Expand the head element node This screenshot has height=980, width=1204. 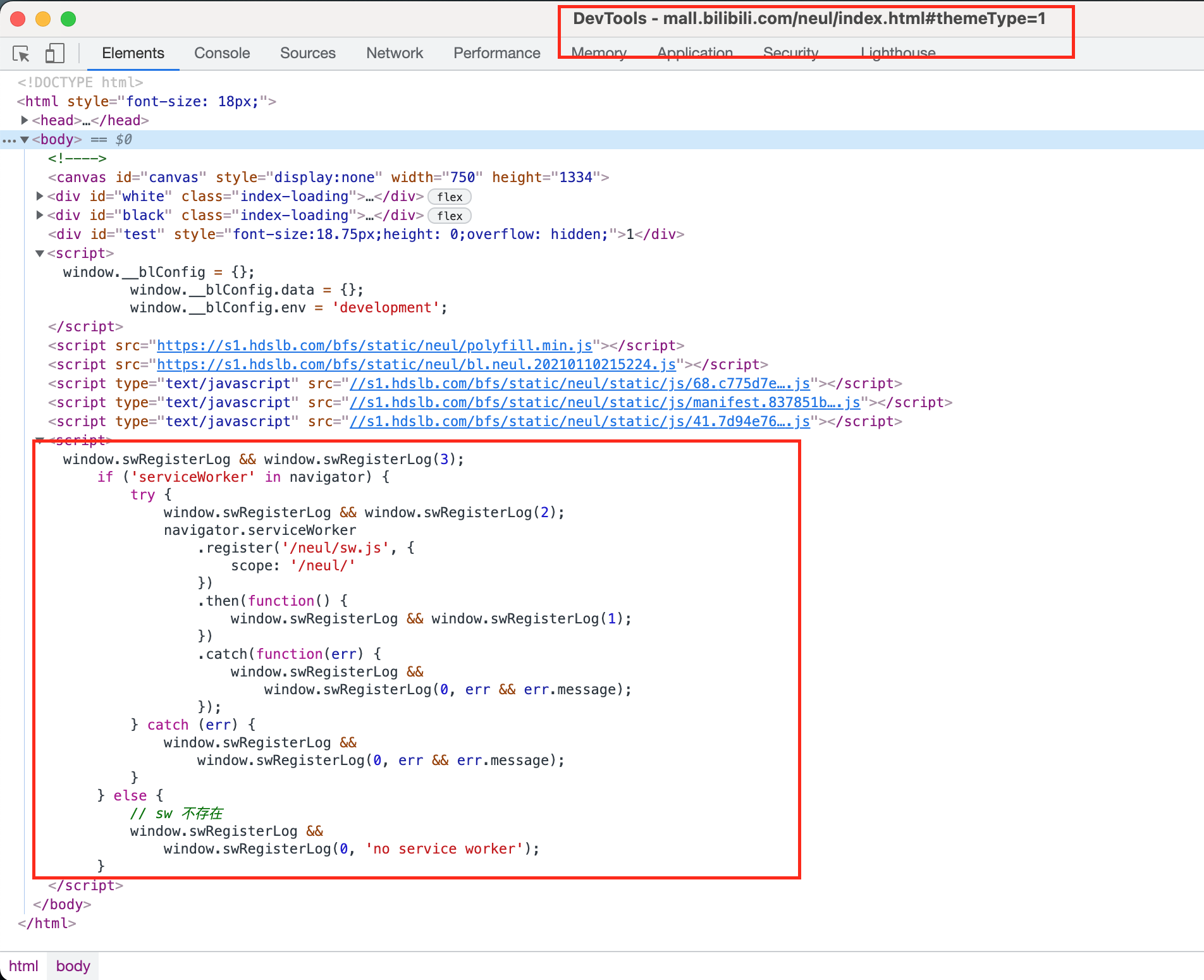[x=24, y=120]
